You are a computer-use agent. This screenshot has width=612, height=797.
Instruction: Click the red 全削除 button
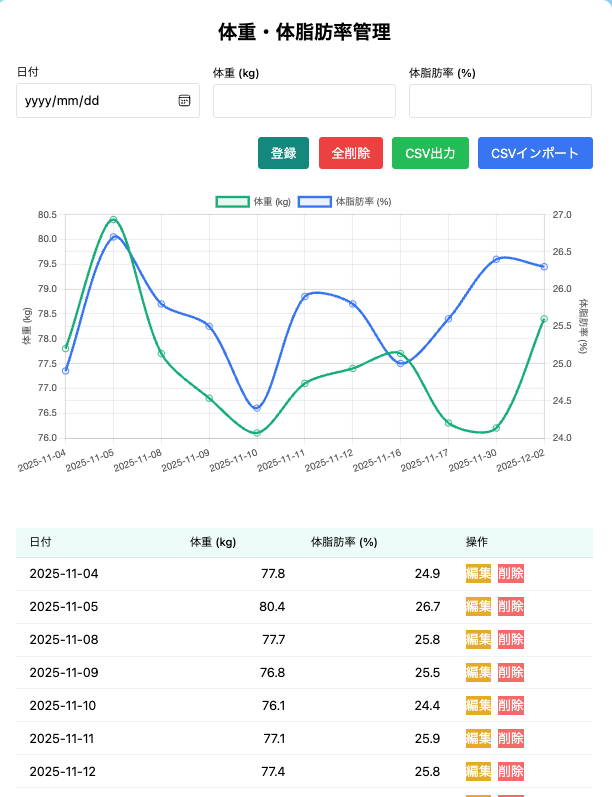point(351,153)
